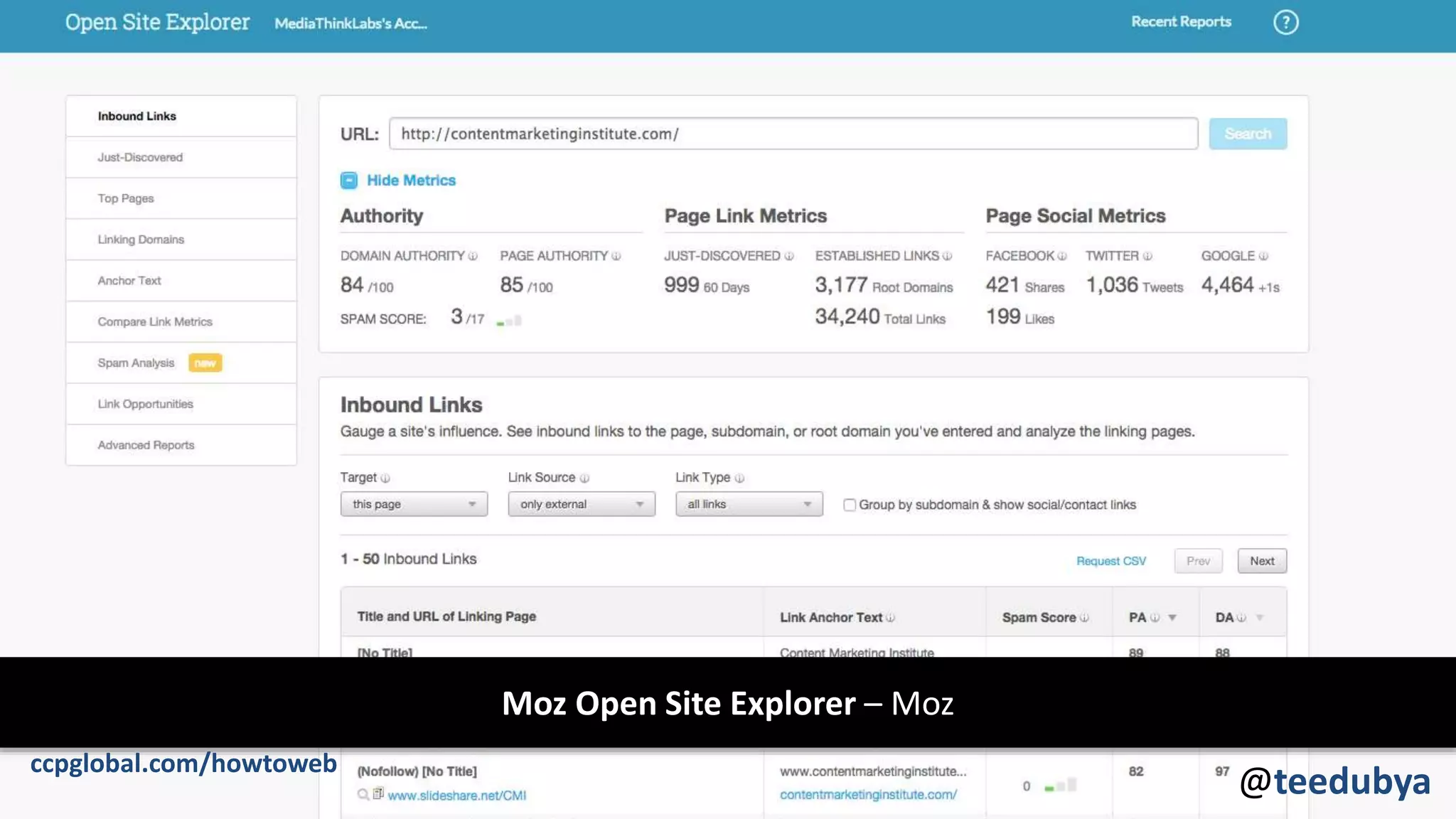Click info icon beside Link Source label

(584, 478)
